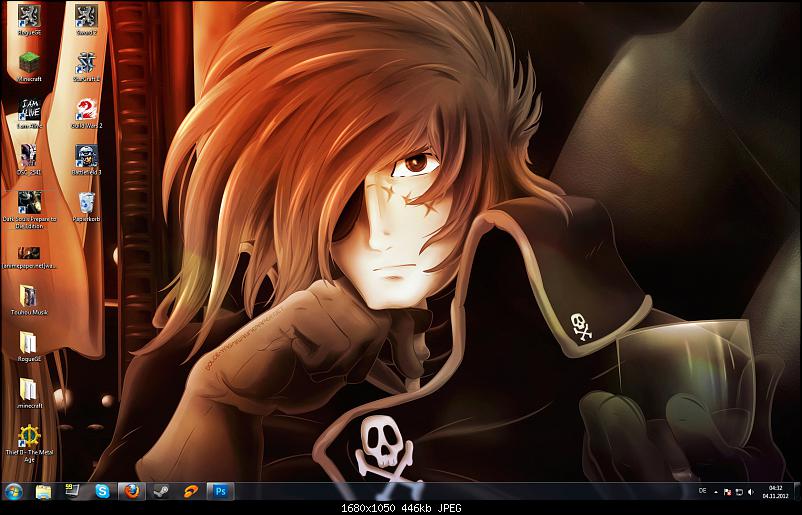Image resolution: width=802 pixels, height=515 pixels.
Task: Open Steam from the taskbar
Action: (161, 491)
